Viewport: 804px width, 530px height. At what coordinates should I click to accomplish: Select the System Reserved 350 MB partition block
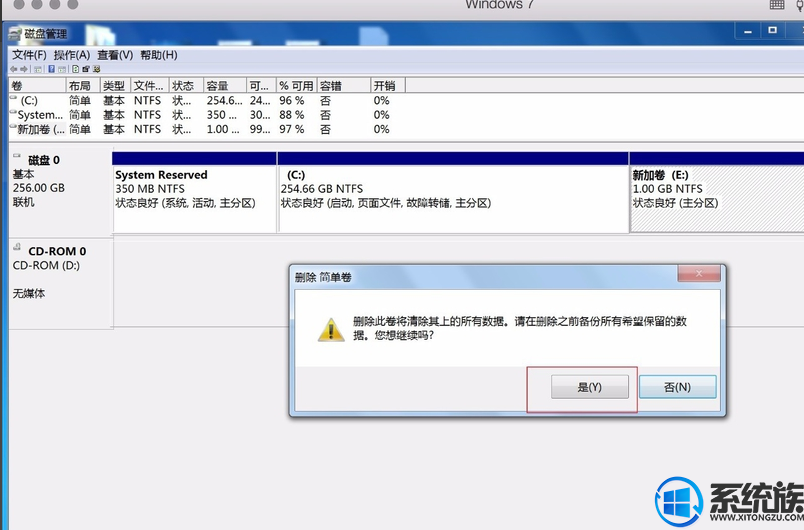[194, 192]
